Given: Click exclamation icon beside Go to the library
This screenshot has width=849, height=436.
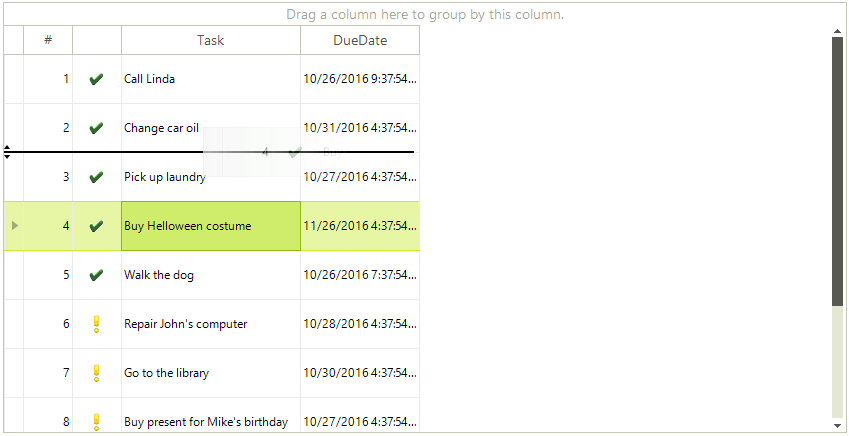Looking at the screenshot, I should 96,373.
